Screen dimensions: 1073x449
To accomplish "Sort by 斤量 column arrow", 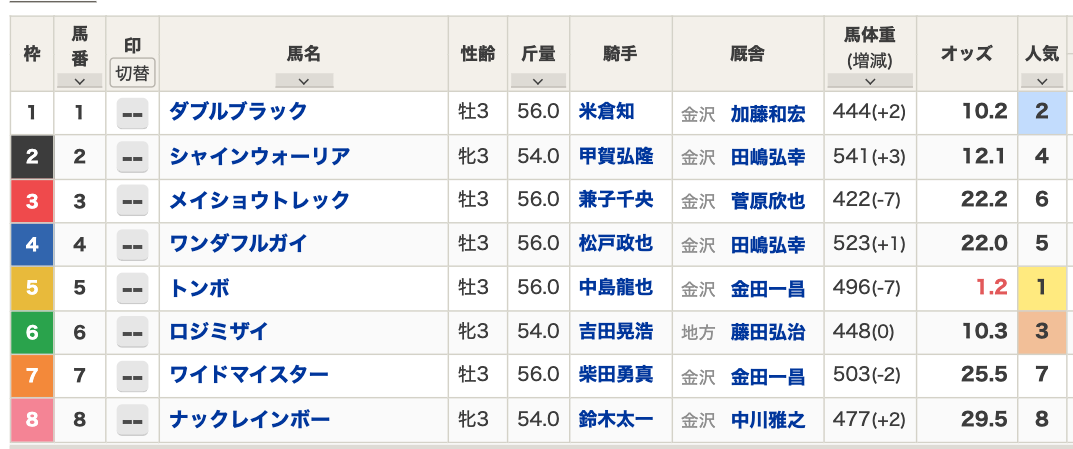I will click(538, 81).
